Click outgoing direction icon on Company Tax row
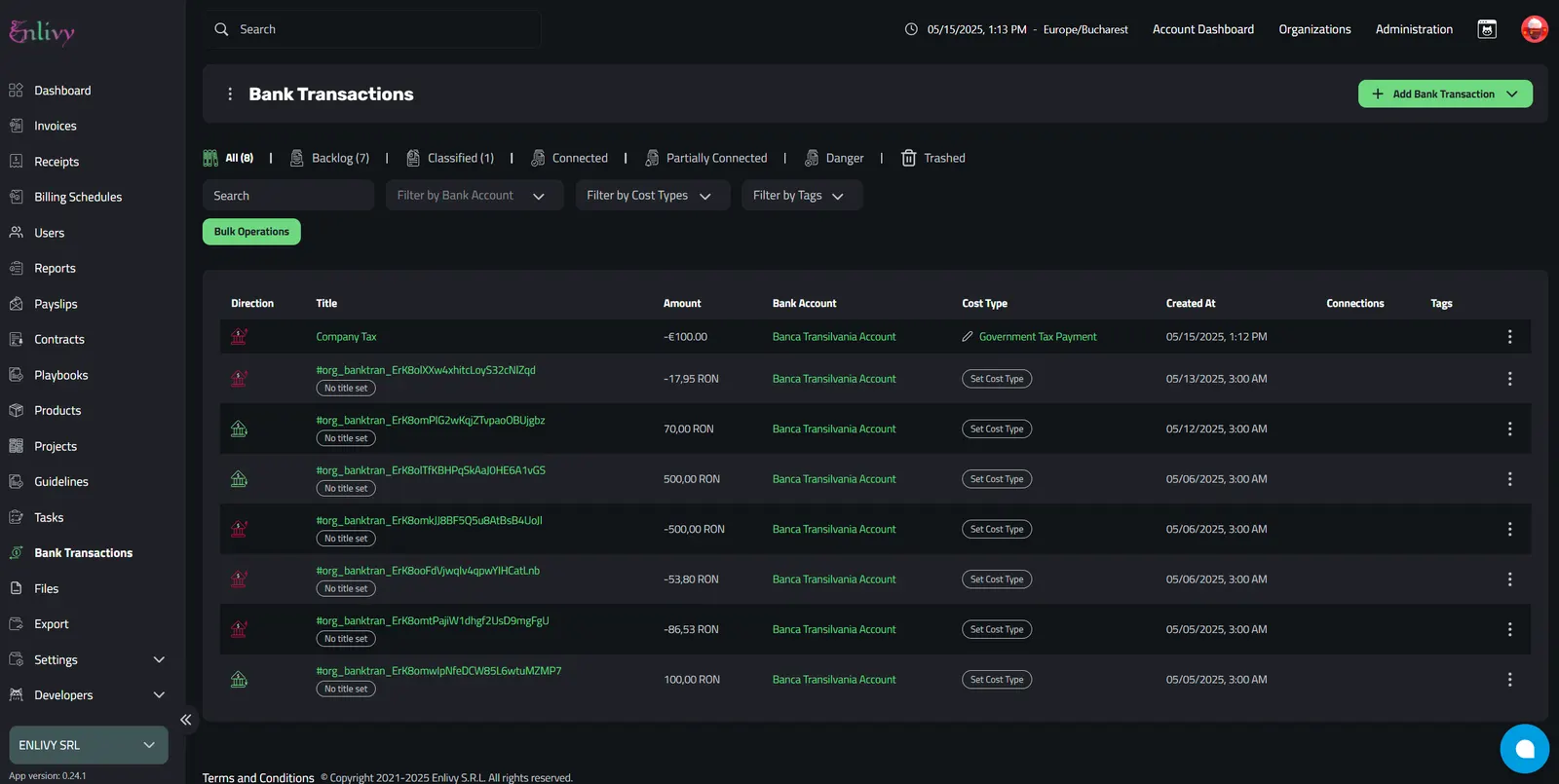 239,337
